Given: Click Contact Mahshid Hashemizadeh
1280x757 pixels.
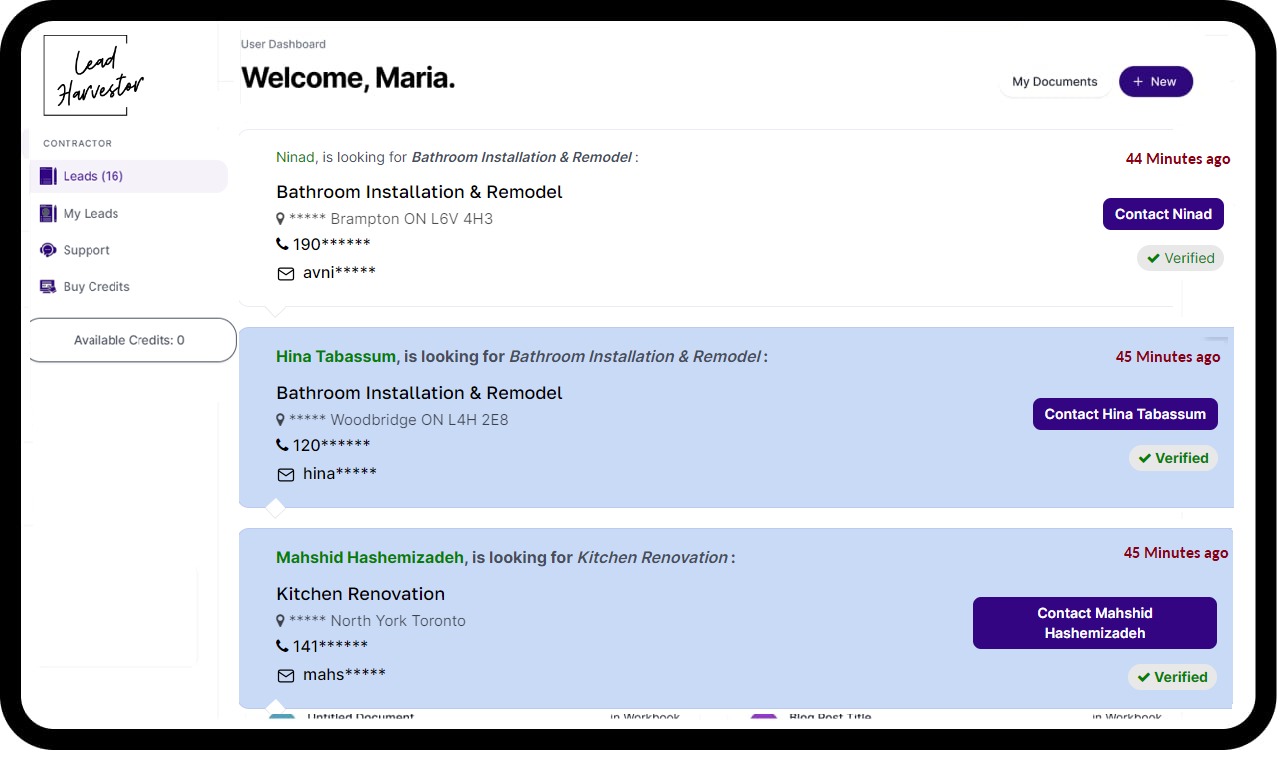Looking at the screenshot, I should [1094, 622].
